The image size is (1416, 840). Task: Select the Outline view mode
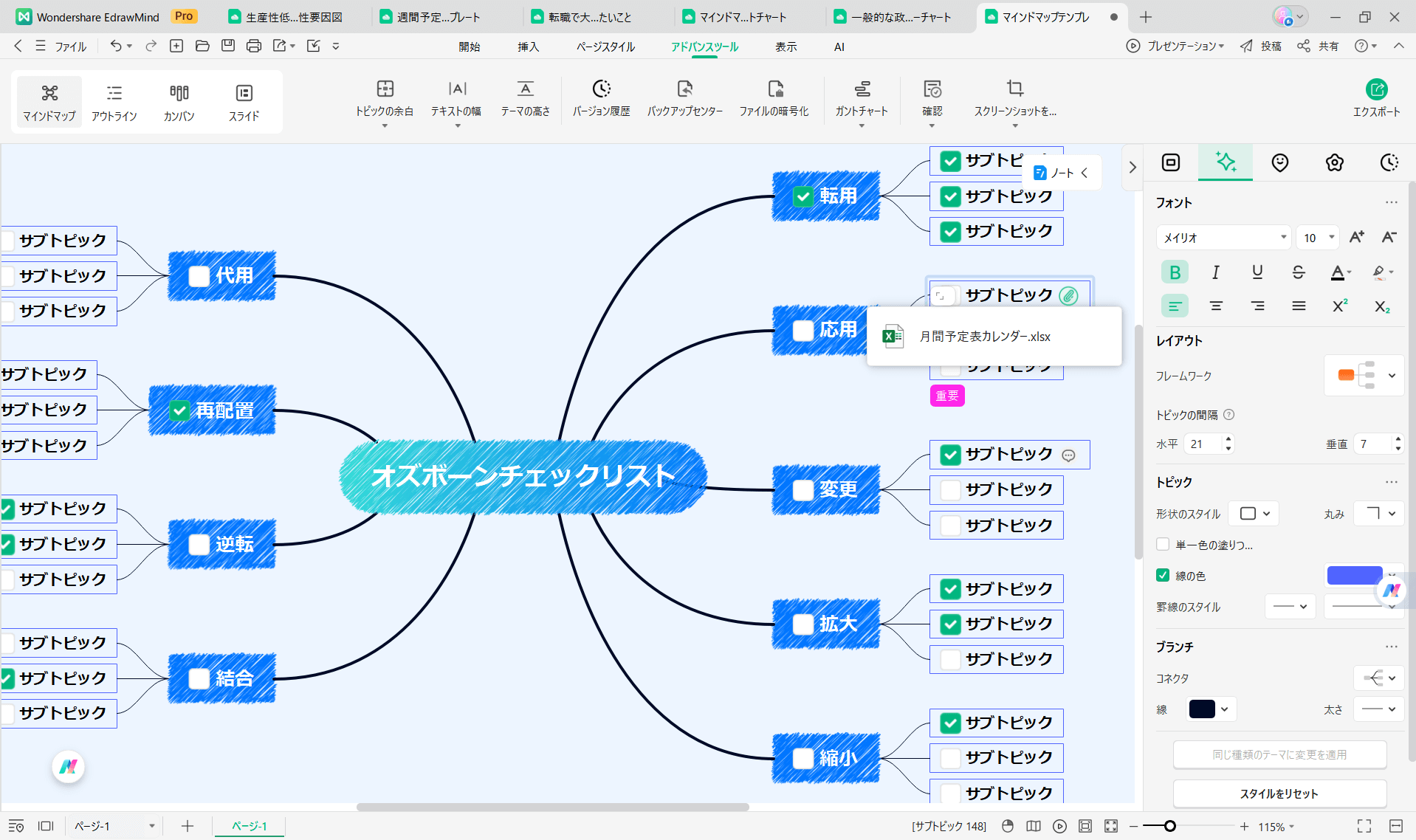(114, 101)
